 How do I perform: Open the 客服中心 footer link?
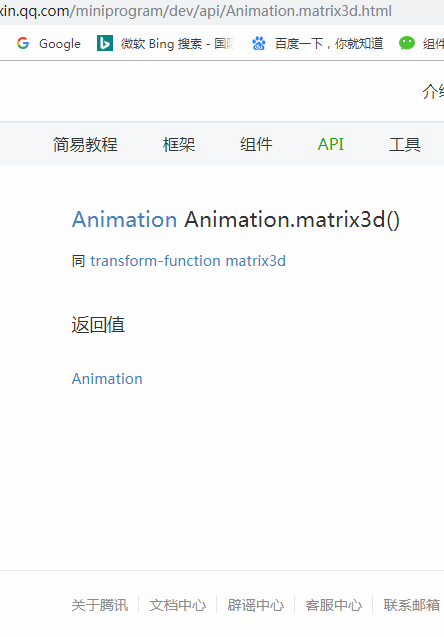click(334, 605)
